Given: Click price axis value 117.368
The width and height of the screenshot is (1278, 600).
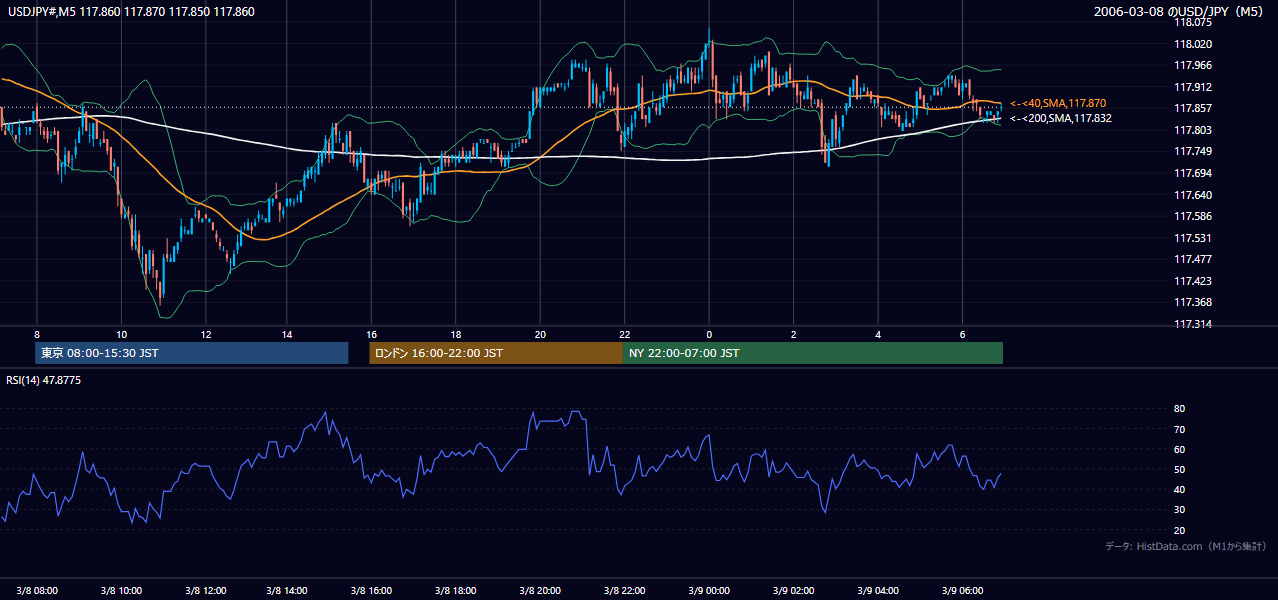Looking at the screenshot, I should [1192, 302].
